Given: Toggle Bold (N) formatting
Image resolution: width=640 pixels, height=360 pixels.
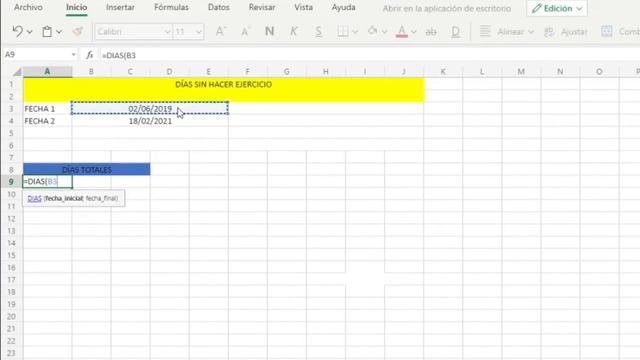Looking at the screenshot, I should pyautogui.click(x=269, y=31).
